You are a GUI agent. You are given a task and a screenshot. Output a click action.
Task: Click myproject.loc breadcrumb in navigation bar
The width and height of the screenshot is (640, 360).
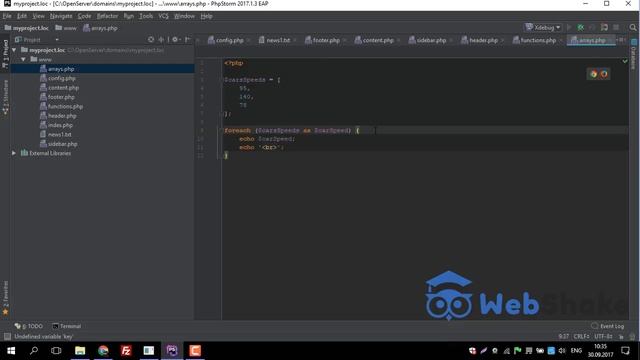click(x=27, y=28)
